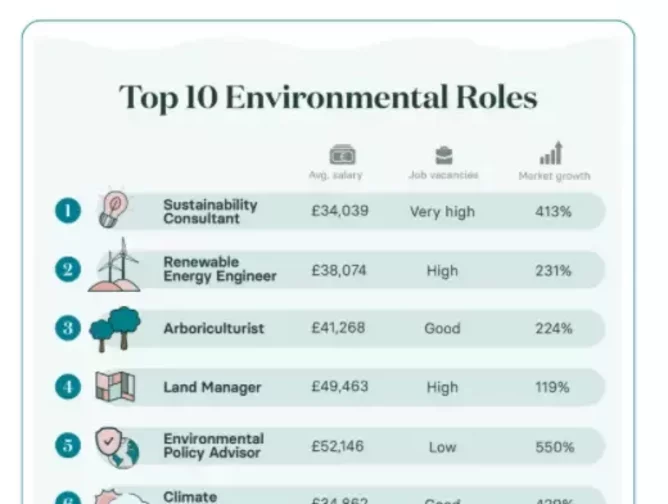Click the partially visible Climate row label
This screenshot has height=504, width=668.
[x=190, y=497]
